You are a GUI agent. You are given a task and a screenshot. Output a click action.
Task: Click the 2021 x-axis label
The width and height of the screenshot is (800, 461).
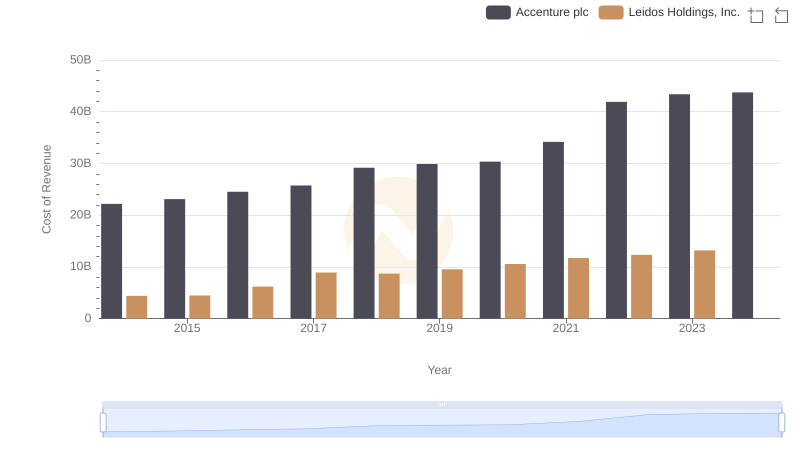point(566,328)
